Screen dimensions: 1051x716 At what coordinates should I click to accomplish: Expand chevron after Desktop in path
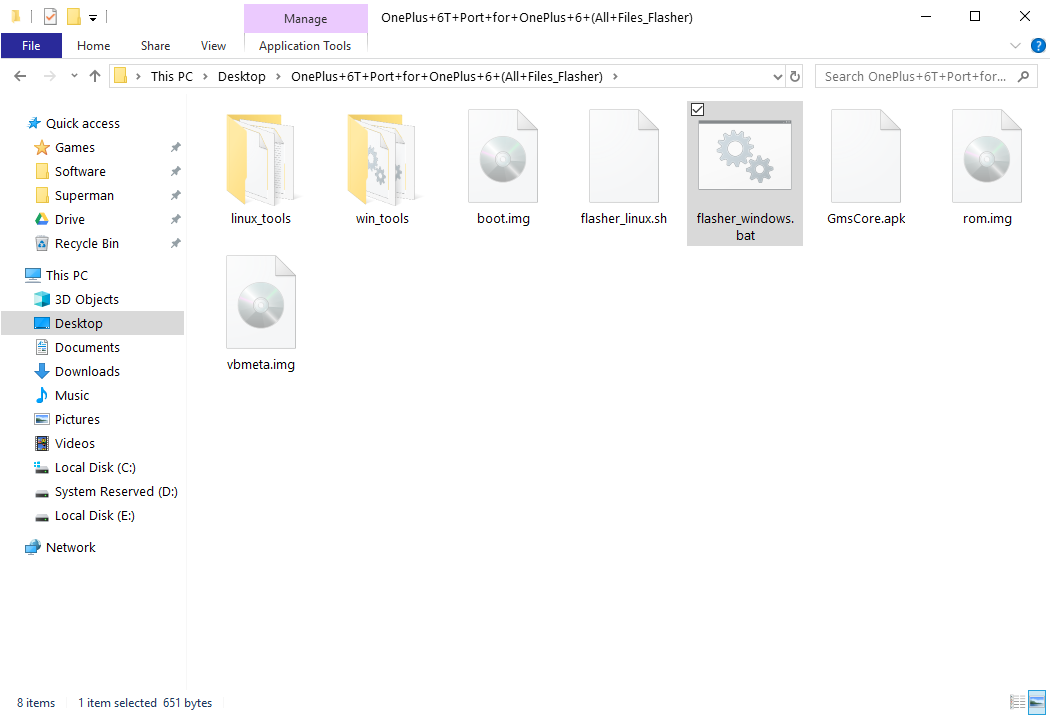(278, 76)
